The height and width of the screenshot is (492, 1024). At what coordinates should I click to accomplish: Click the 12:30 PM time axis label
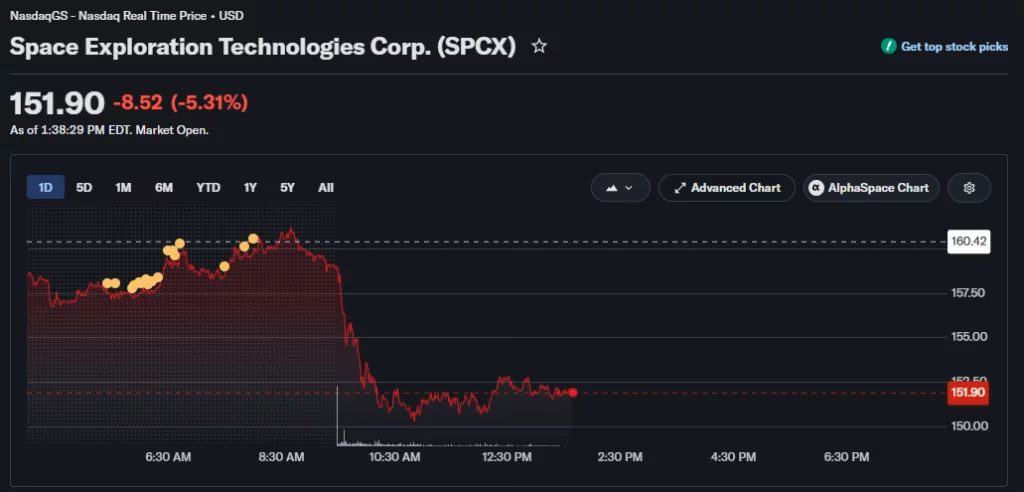pyautogui.click(x=507, y=457)
